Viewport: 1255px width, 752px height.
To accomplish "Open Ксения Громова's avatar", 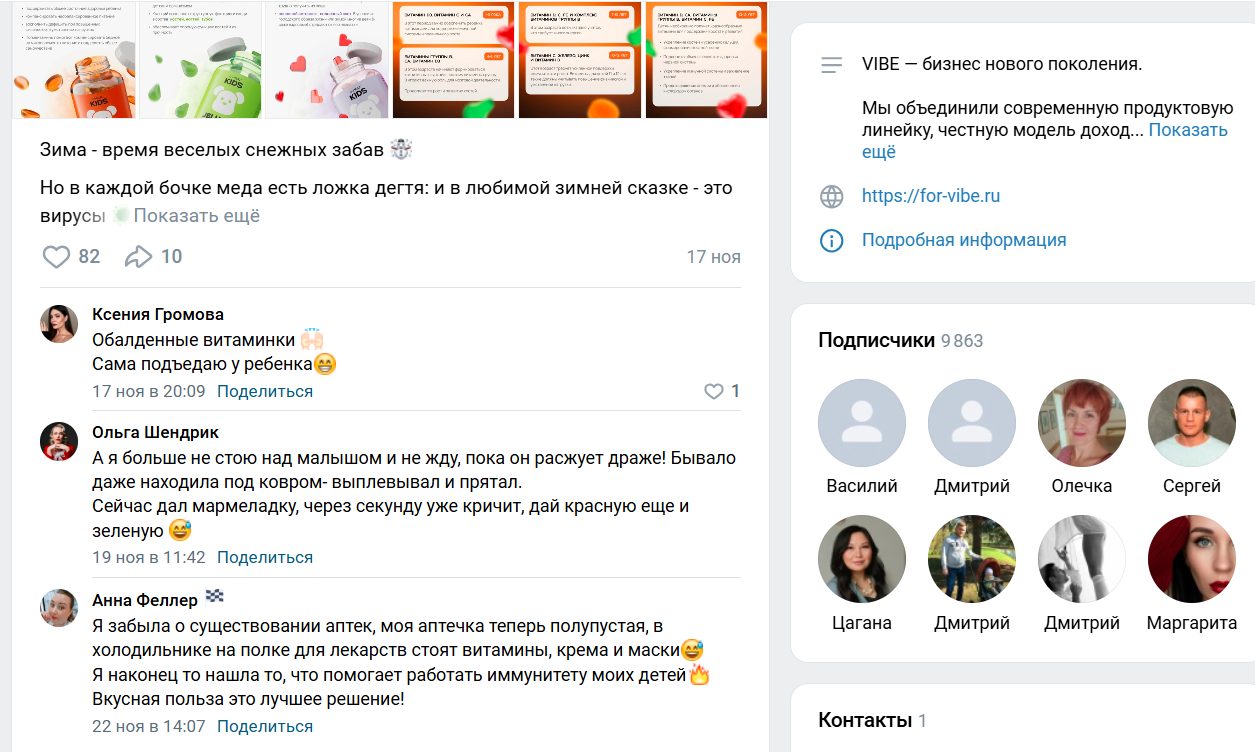I will (x=59, y=324).
